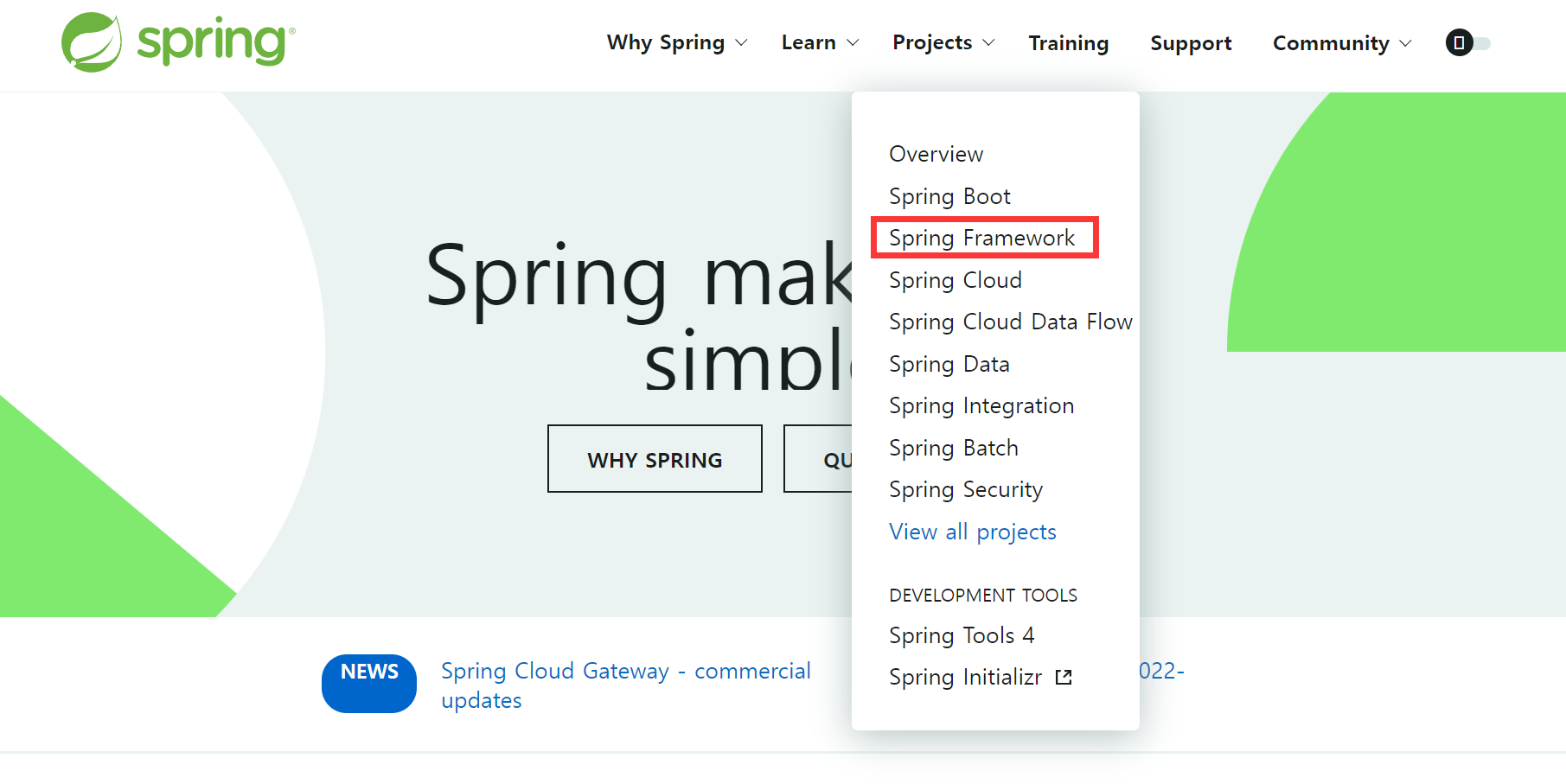Follow the View all projects link
This screenshot has width=1566, height=784.
click(973, 532)
